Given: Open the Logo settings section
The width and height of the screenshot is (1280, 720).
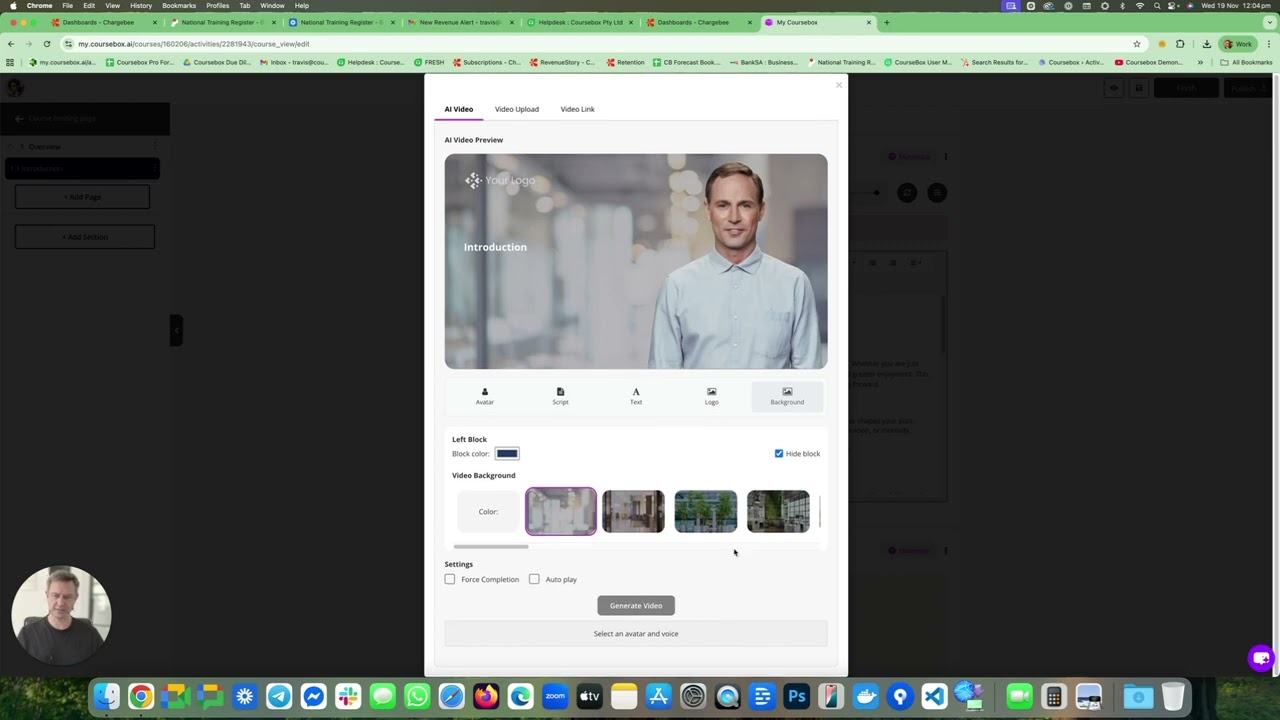Looking at the screenshot, I should [711, 396].
